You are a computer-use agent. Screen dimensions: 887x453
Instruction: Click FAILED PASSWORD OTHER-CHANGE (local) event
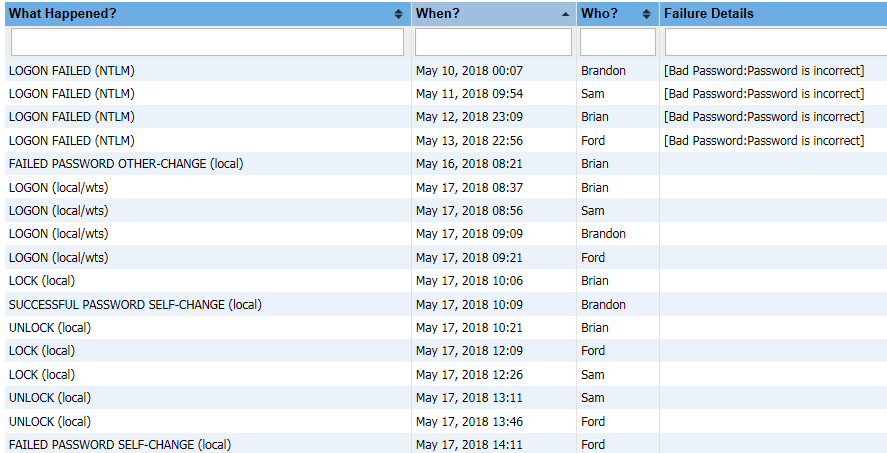(x=126, y=164)
